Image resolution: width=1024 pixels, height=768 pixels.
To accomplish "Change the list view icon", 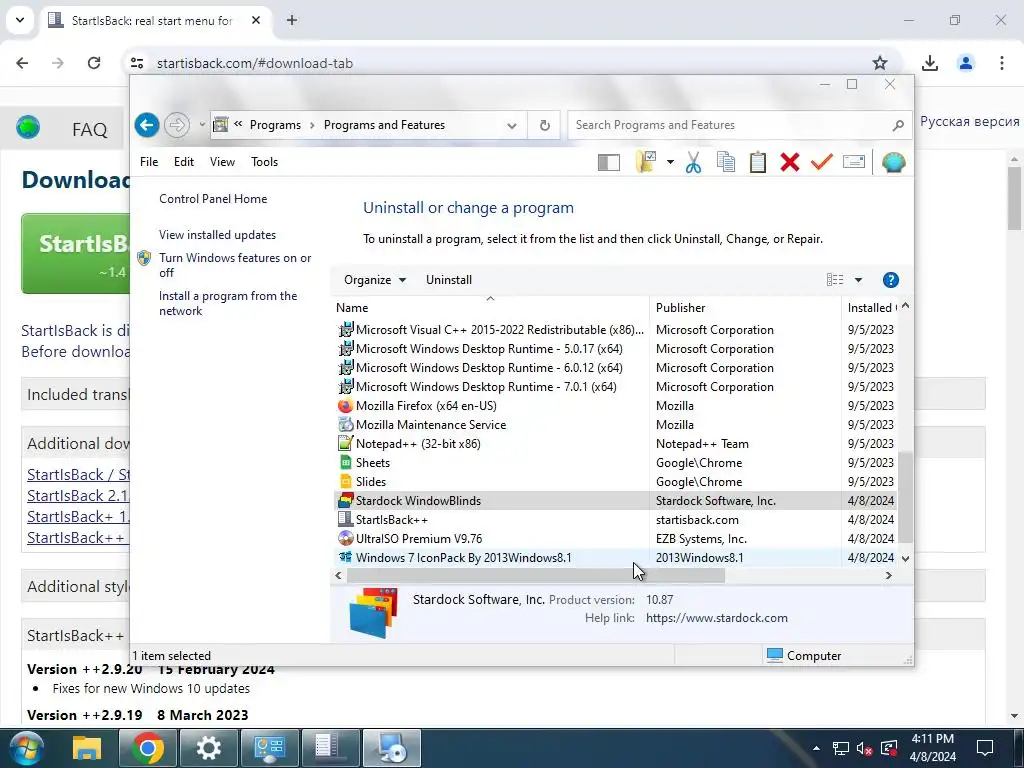I will [835, 280].
